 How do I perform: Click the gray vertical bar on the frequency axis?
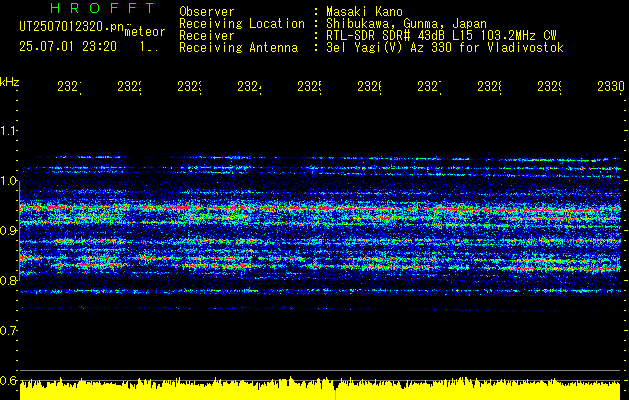pyautogui.click(x=20, y=229)
